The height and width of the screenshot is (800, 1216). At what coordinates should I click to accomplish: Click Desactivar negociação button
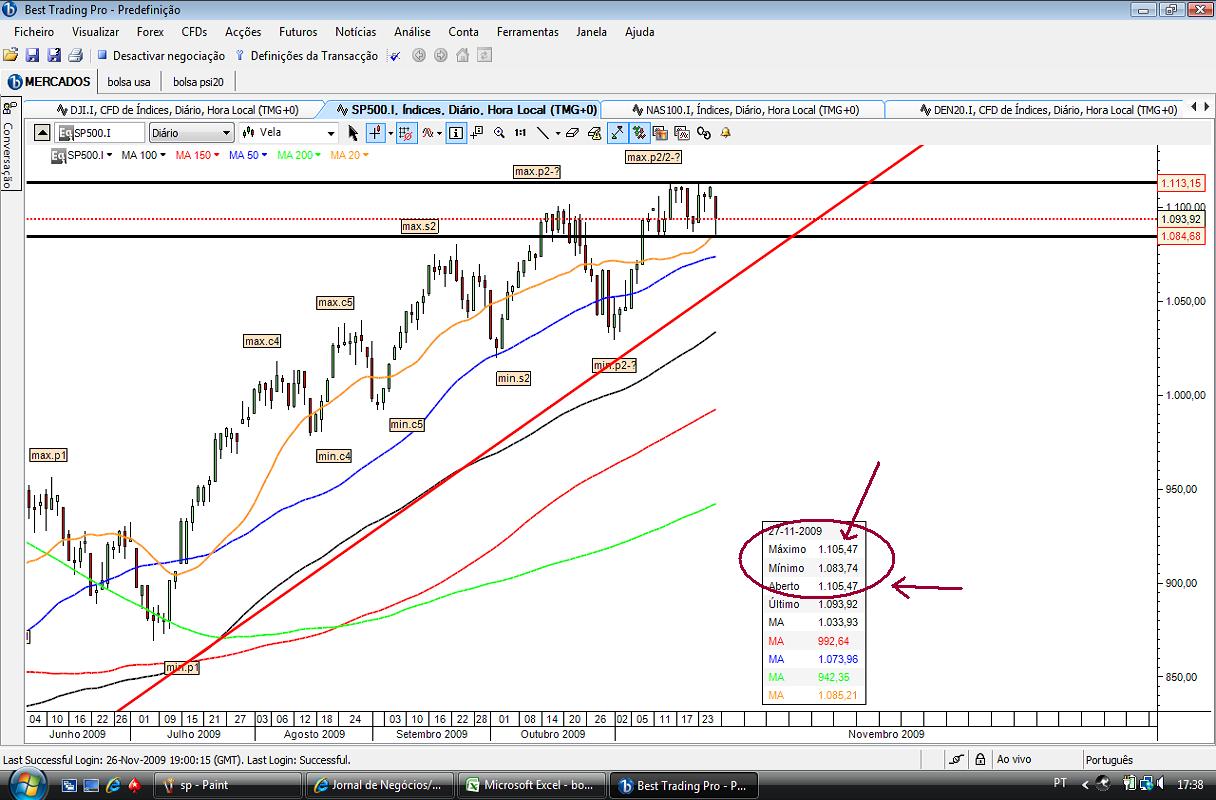pos(161,56)
